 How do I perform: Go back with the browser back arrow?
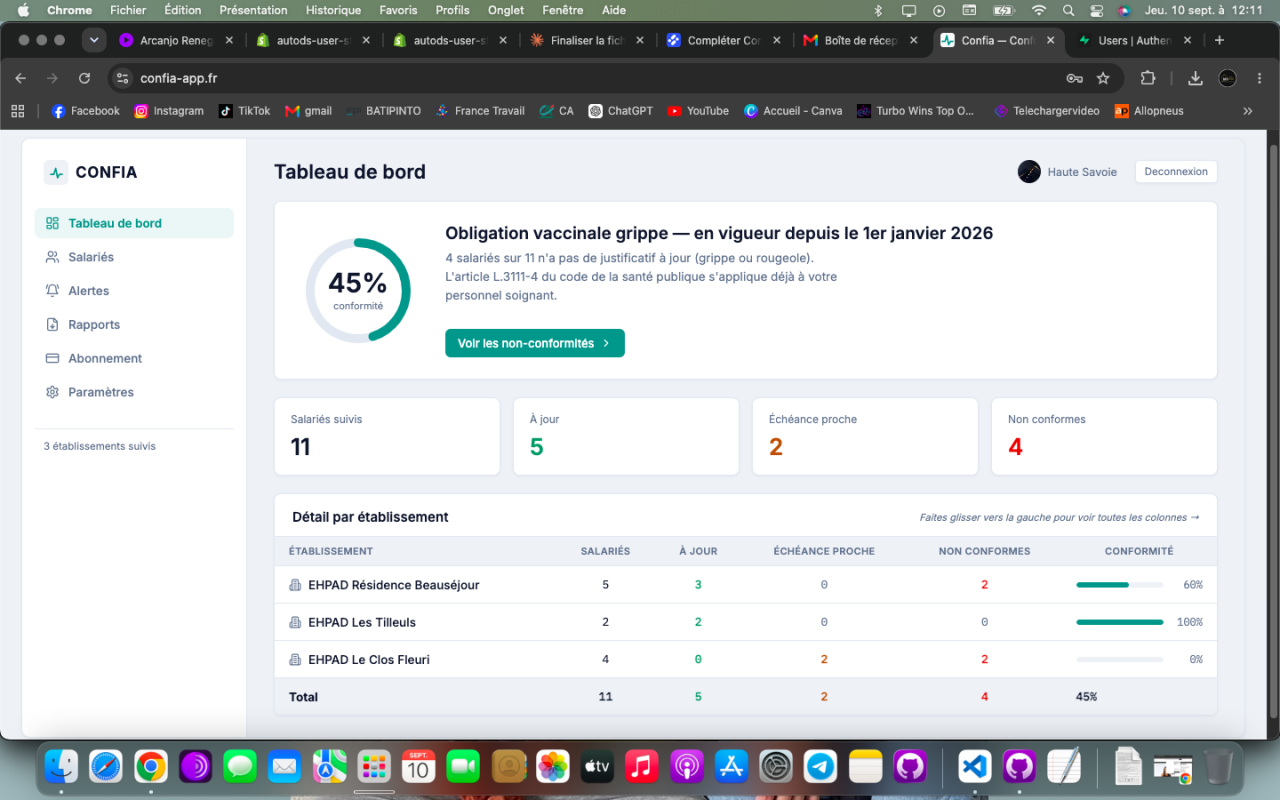point(21,78)
